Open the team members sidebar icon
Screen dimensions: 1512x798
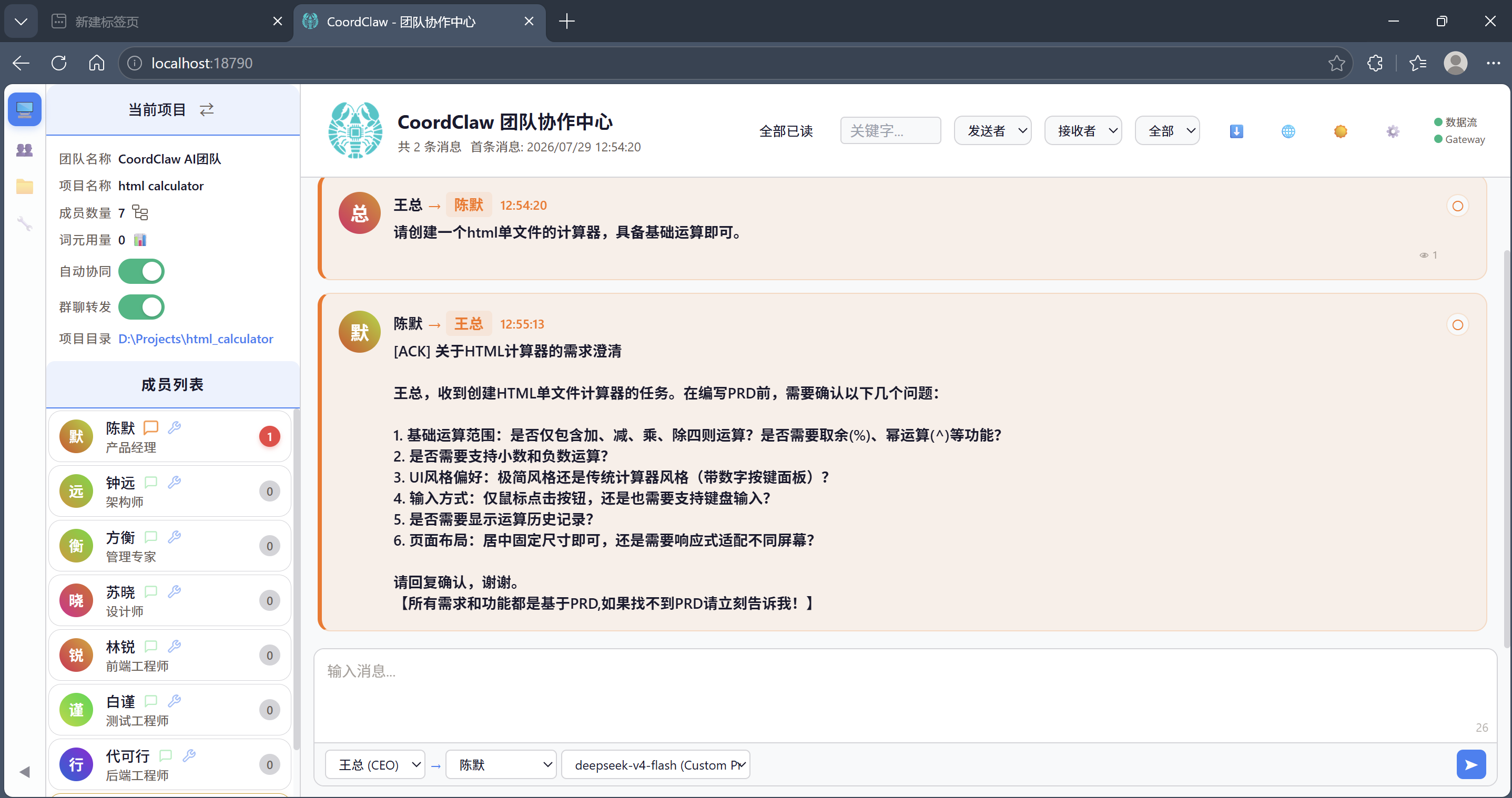(x=25, y=150)
